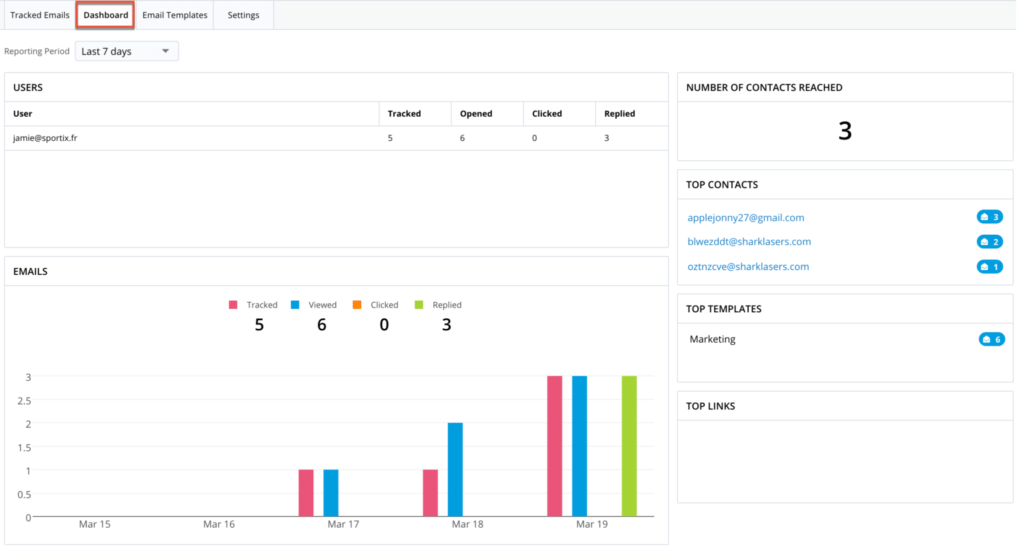This screenshot has width=1024, height=547.
Task: Open contact oztnzcve@sharklasers.com
Action: point(748,266)
